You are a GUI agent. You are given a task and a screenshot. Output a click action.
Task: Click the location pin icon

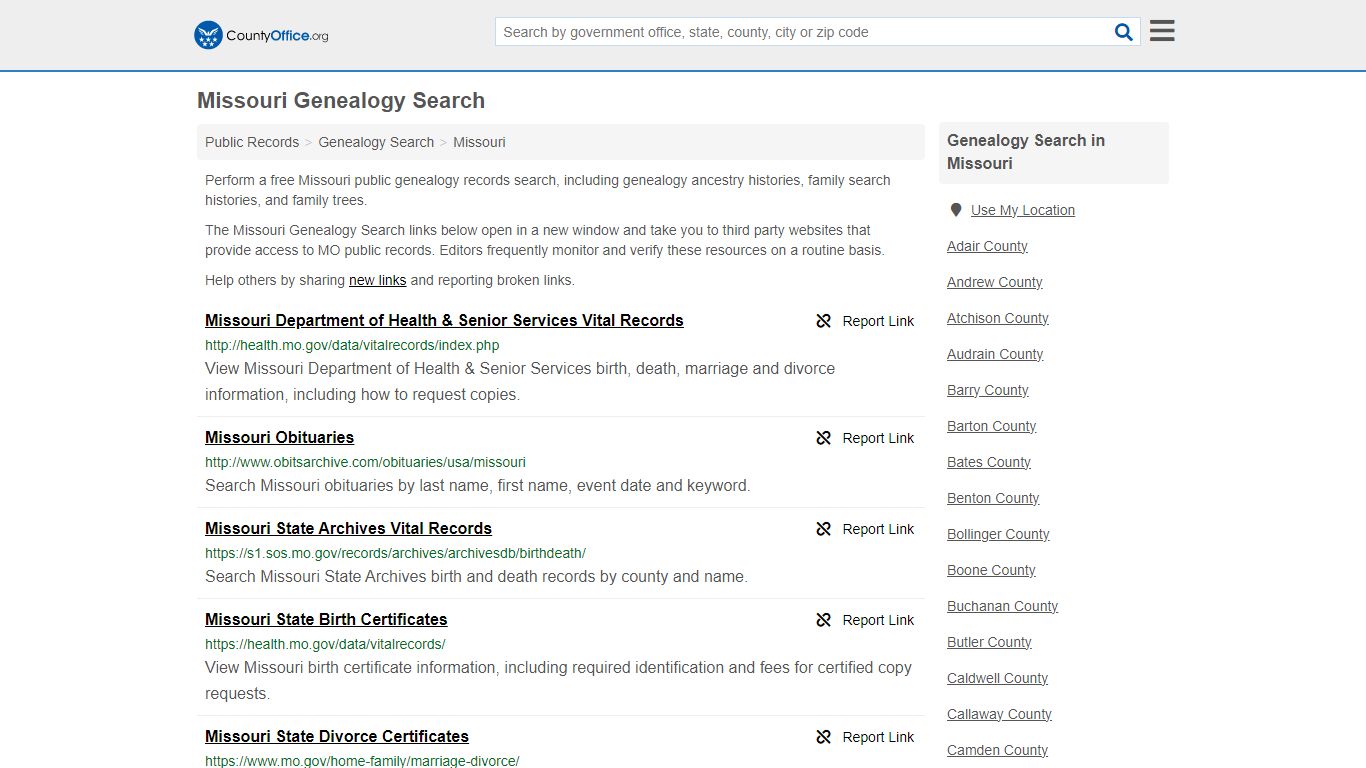(956, 210)
